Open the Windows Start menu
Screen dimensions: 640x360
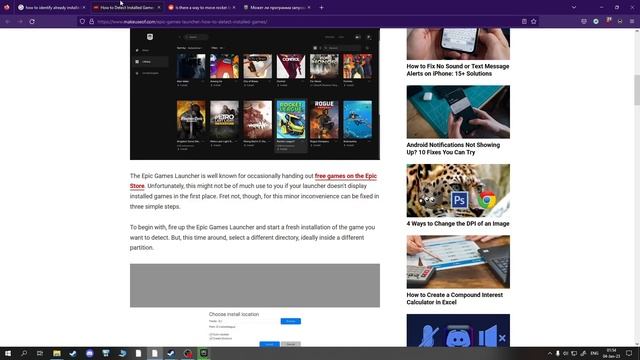(x=8, y=353)
